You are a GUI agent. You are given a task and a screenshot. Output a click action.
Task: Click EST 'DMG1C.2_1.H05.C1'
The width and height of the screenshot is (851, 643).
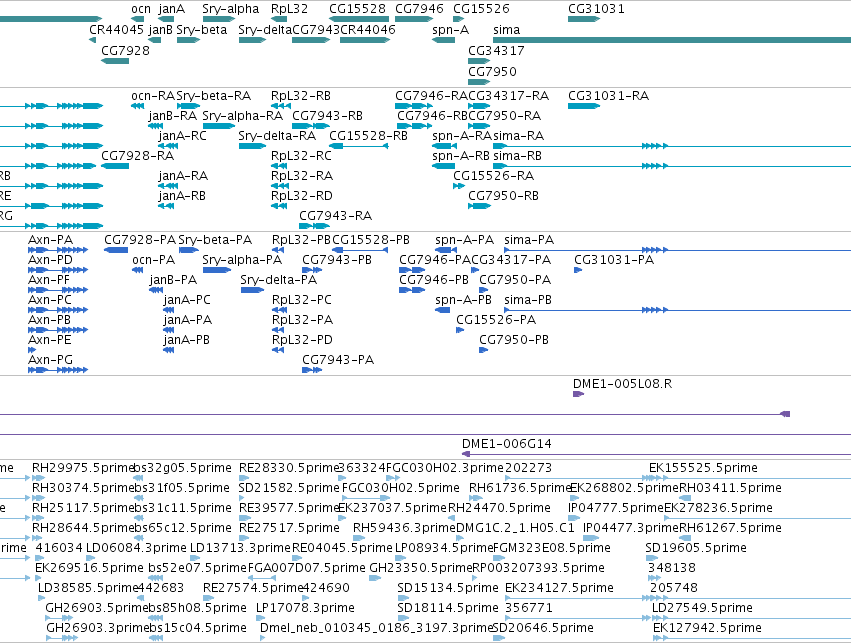point(515,528)
